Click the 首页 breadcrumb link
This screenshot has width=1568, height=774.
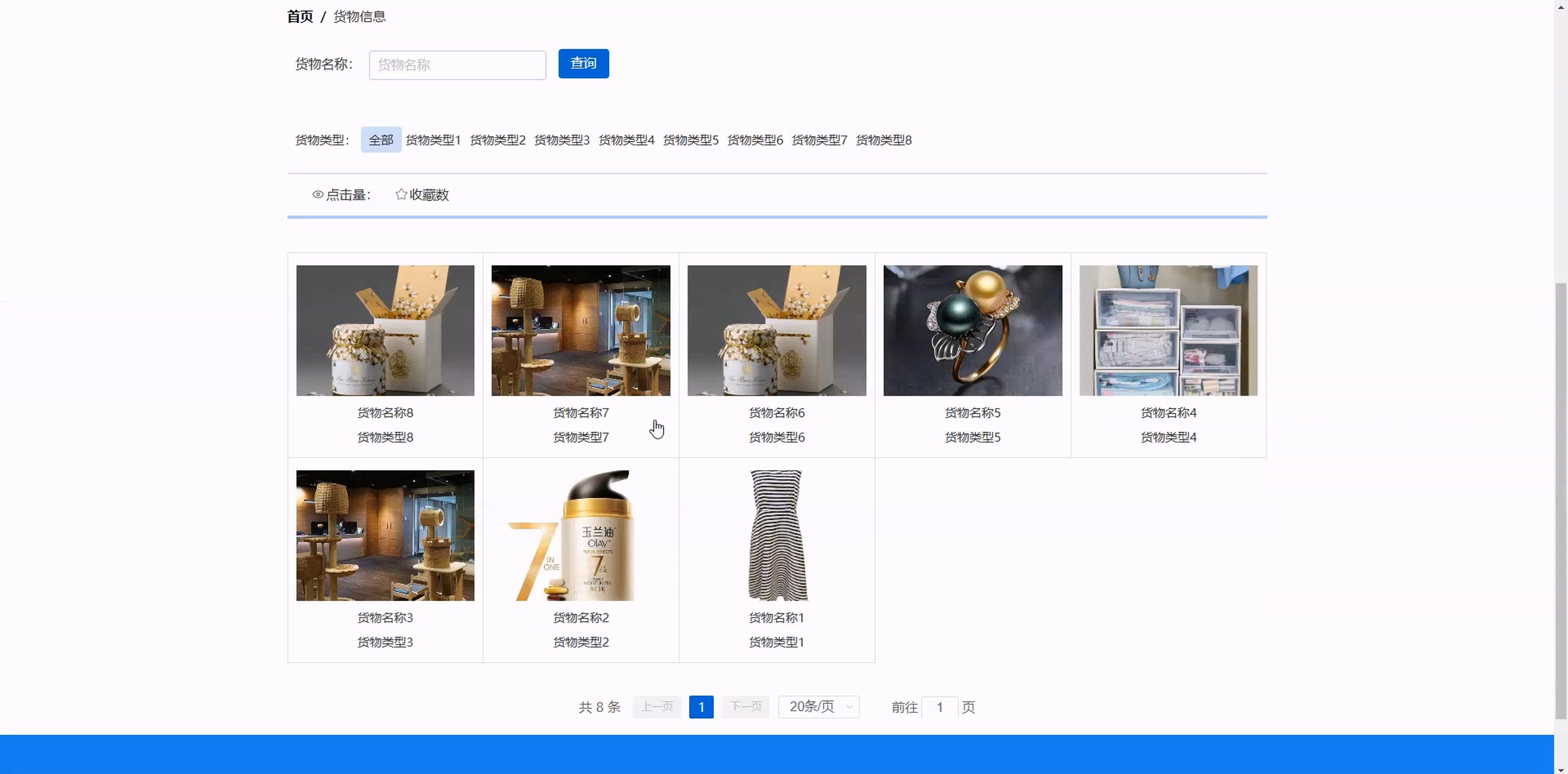tap(300, 16)
